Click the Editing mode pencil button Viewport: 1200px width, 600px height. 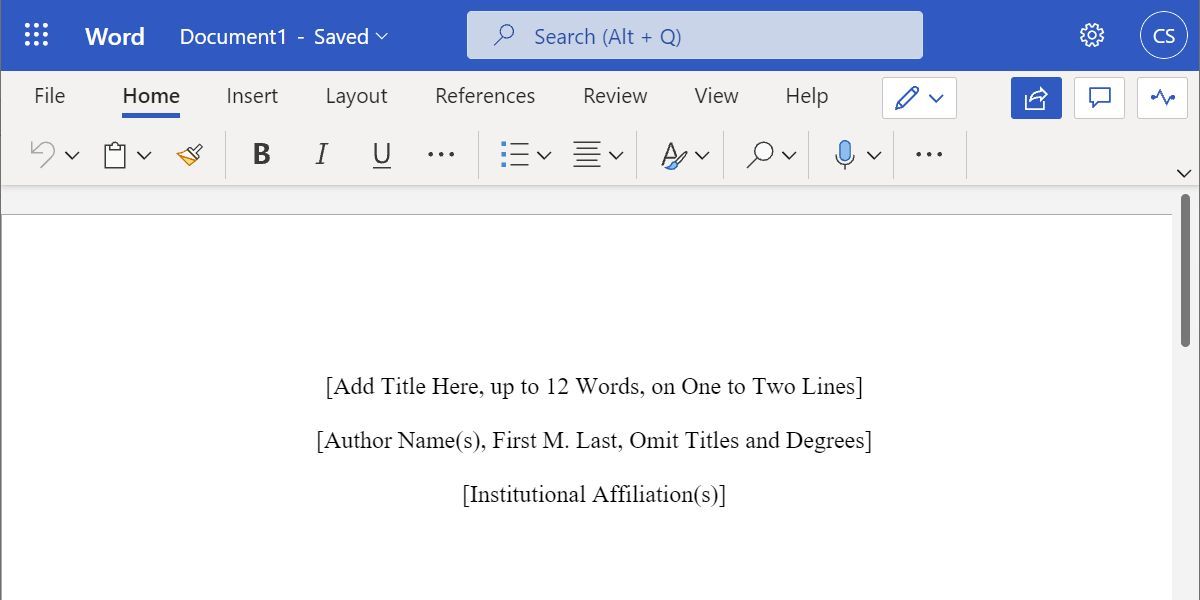919,98
